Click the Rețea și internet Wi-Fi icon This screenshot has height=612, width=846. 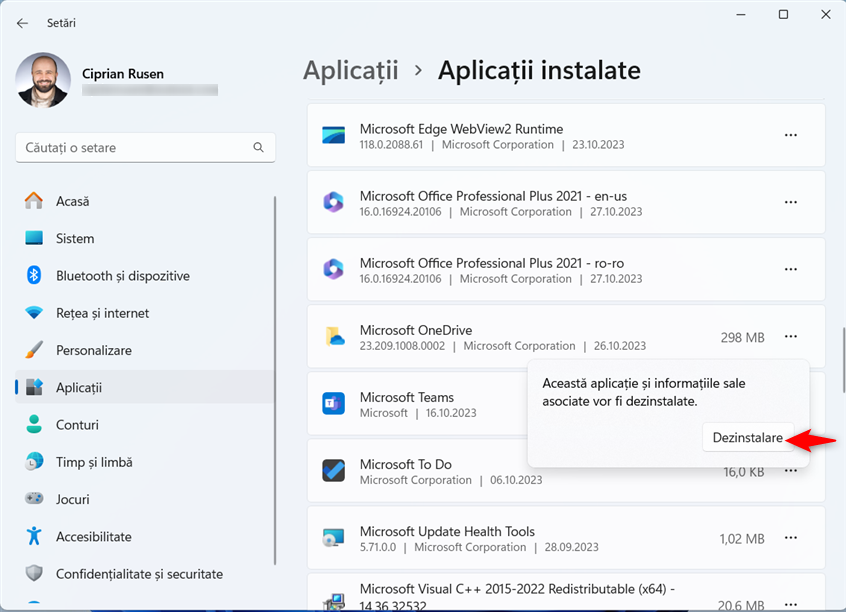coord(34,313)
